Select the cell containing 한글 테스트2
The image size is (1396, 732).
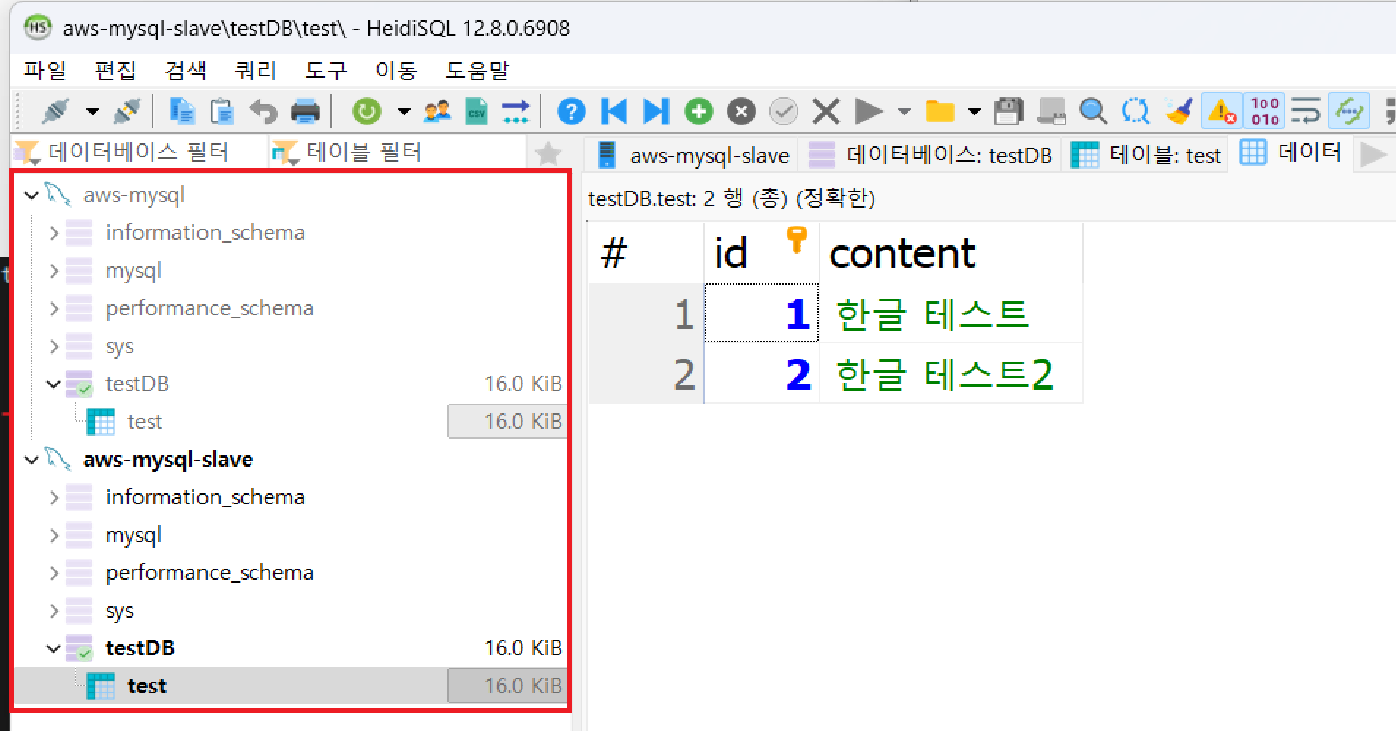click(x=951, y=373)
